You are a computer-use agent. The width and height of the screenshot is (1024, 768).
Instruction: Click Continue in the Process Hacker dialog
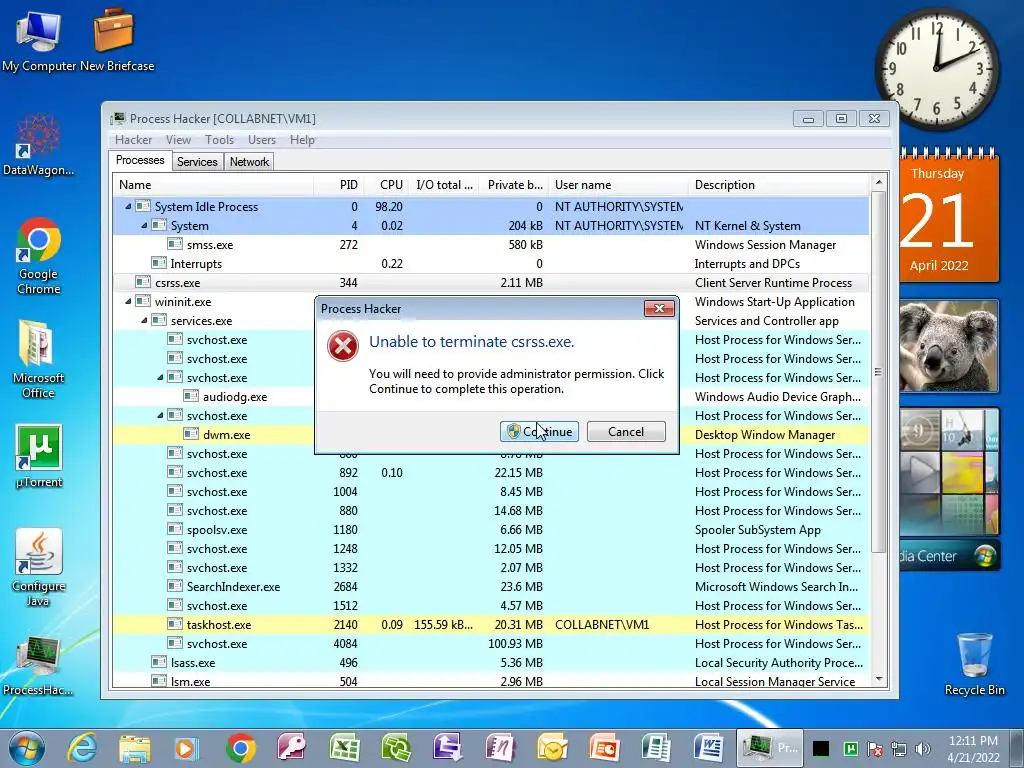(539, 432)
